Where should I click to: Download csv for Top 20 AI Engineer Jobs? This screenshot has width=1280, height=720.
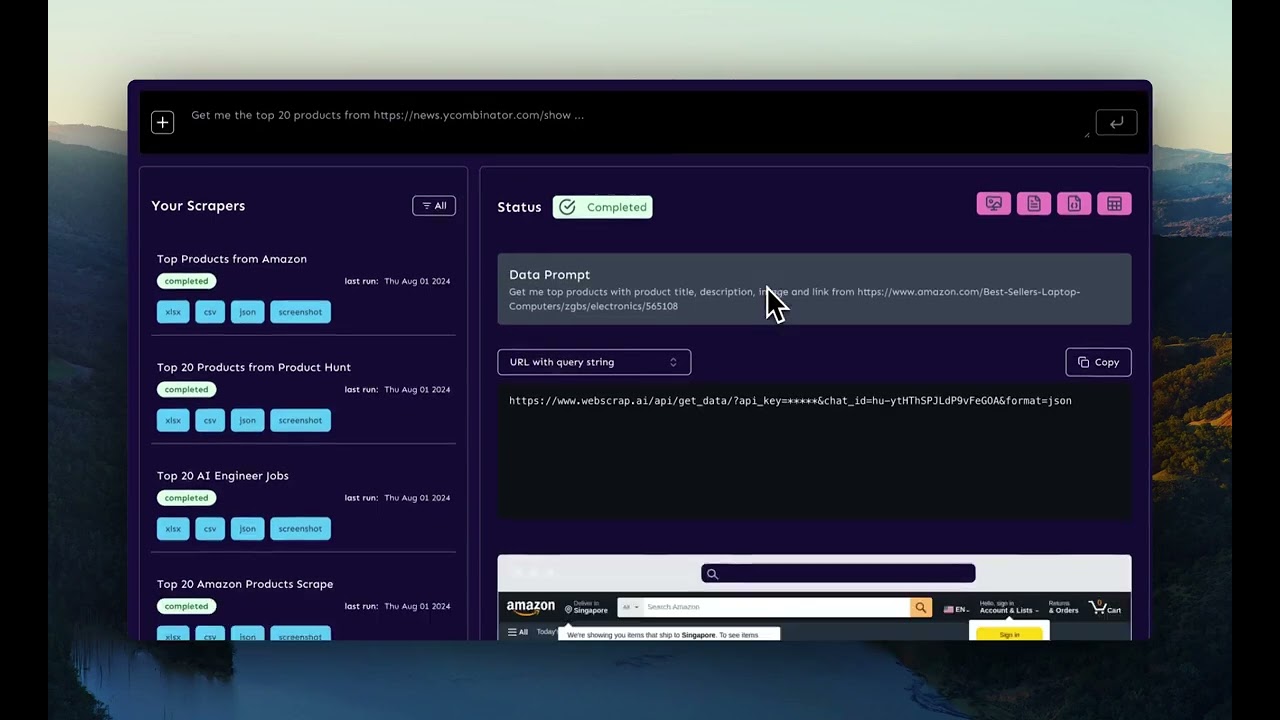[x=210, y=528]
